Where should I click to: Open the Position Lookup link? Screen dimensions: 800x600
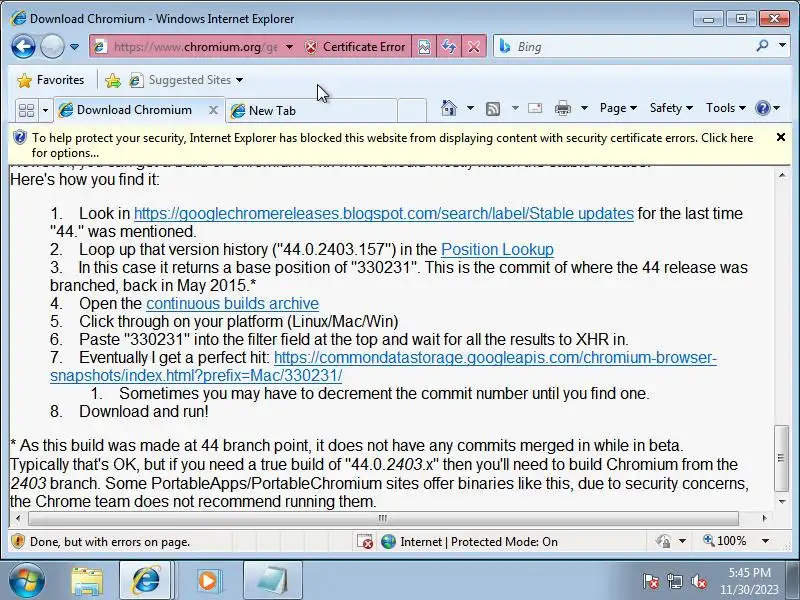pos(497,249)
